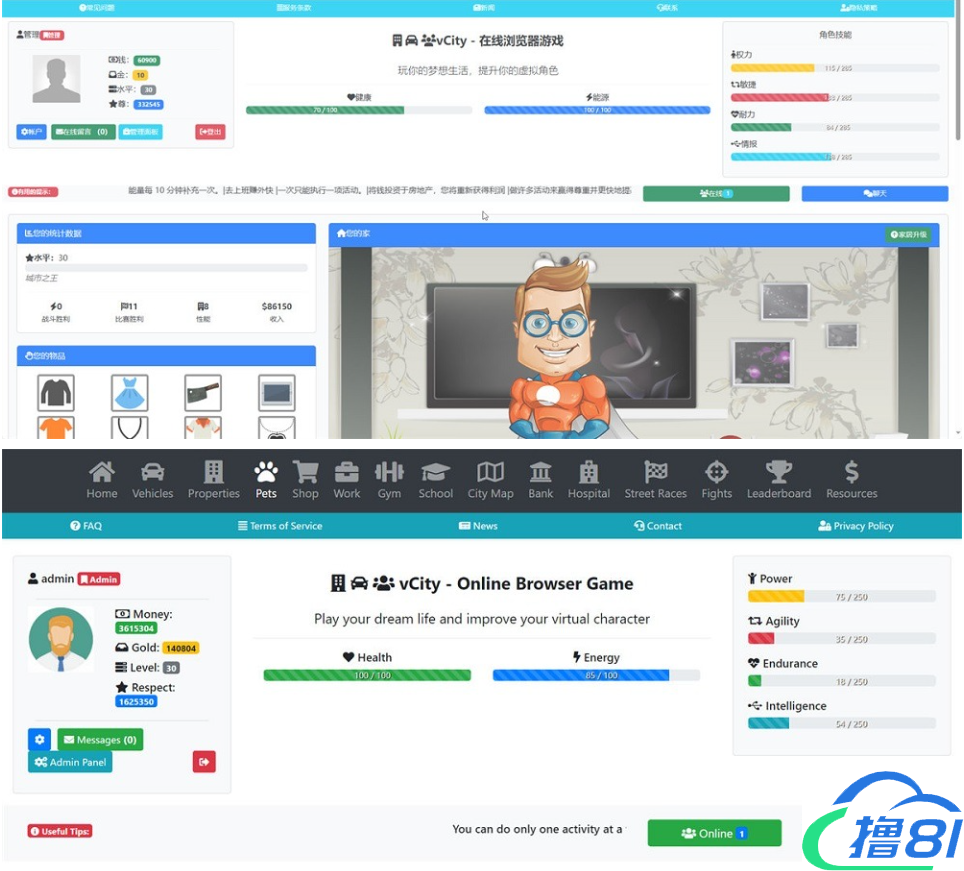Select the black sweater item
The height and width of the screenshot is (871, 964).
(x=56, y=393)
